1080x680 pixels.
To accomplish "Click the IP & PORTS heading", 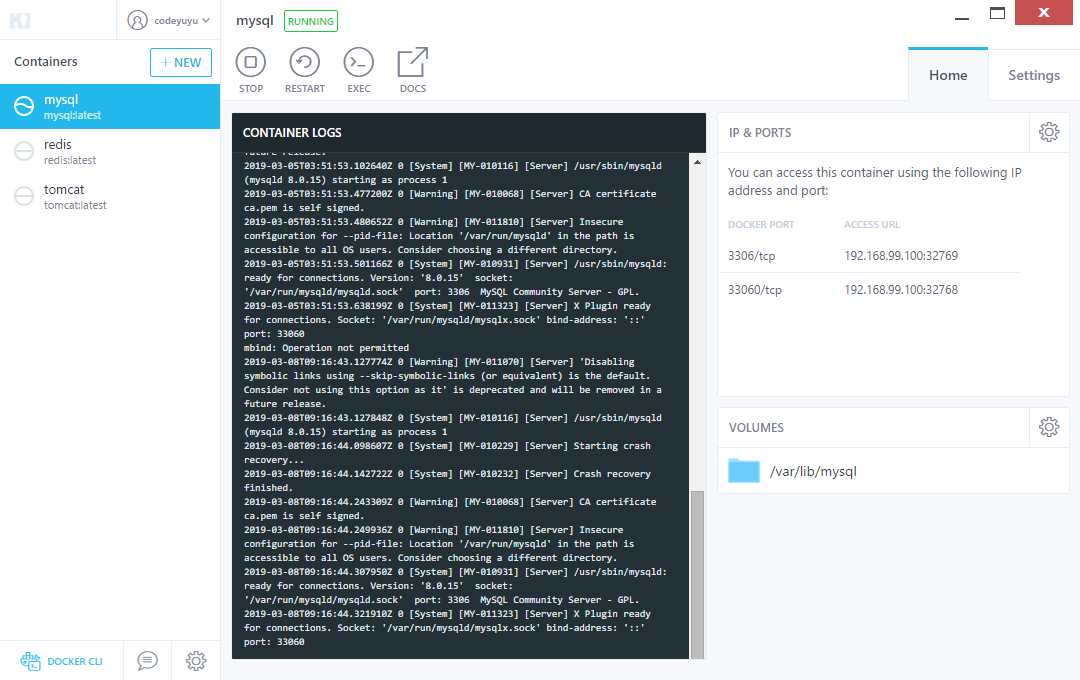I will pos(760,133).
